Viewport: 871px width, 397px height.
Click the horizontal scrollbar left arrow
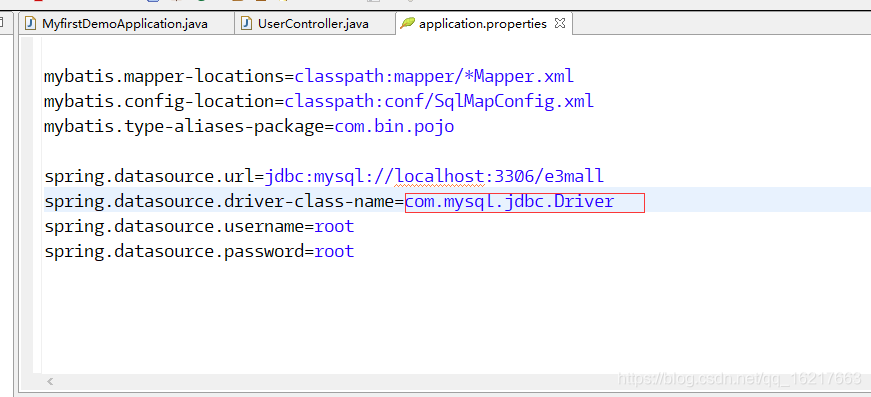[50, 381]
